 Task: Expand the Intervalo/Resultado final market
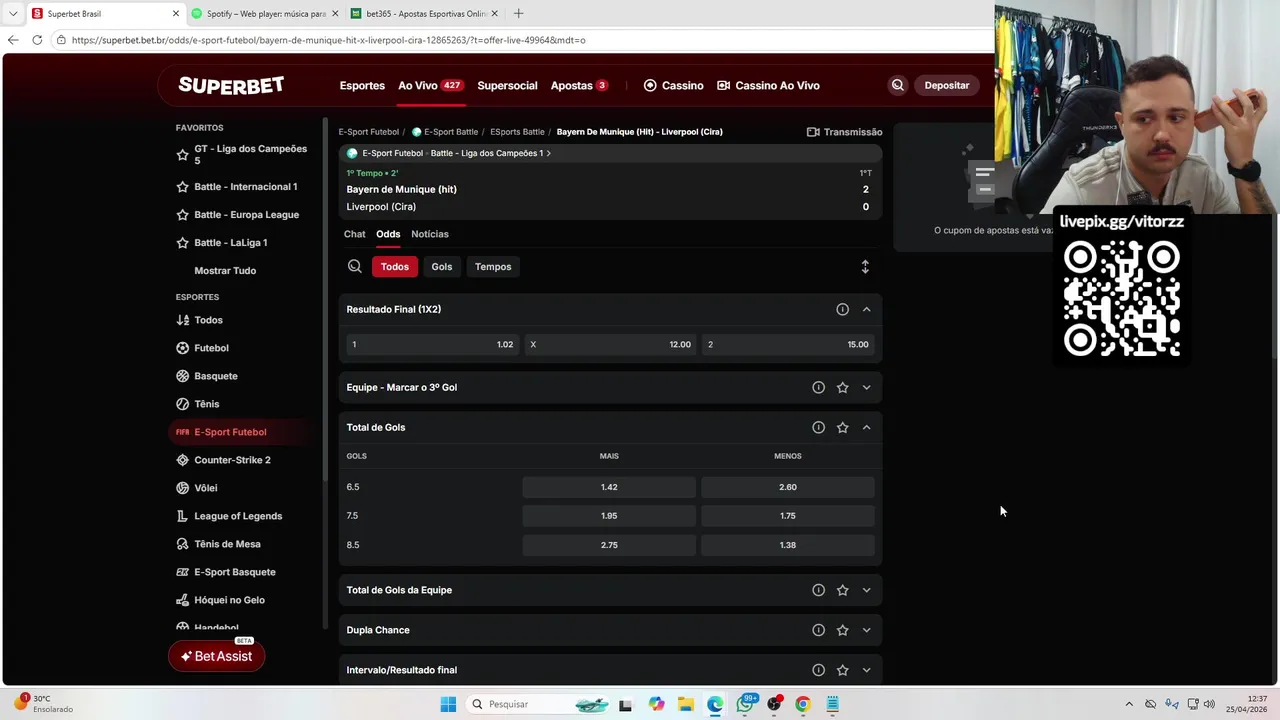point(866,670)
